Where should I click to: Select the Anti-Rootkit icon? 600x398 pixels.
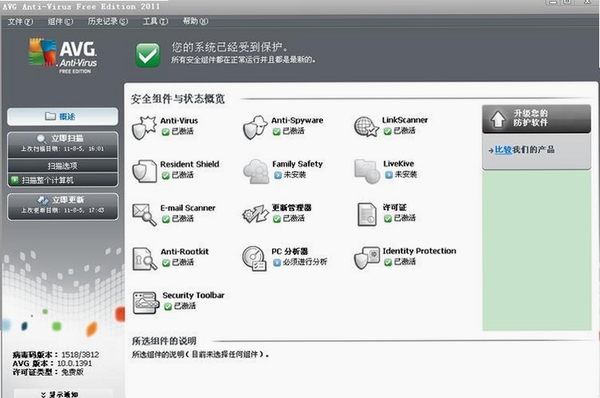(144, 259)
